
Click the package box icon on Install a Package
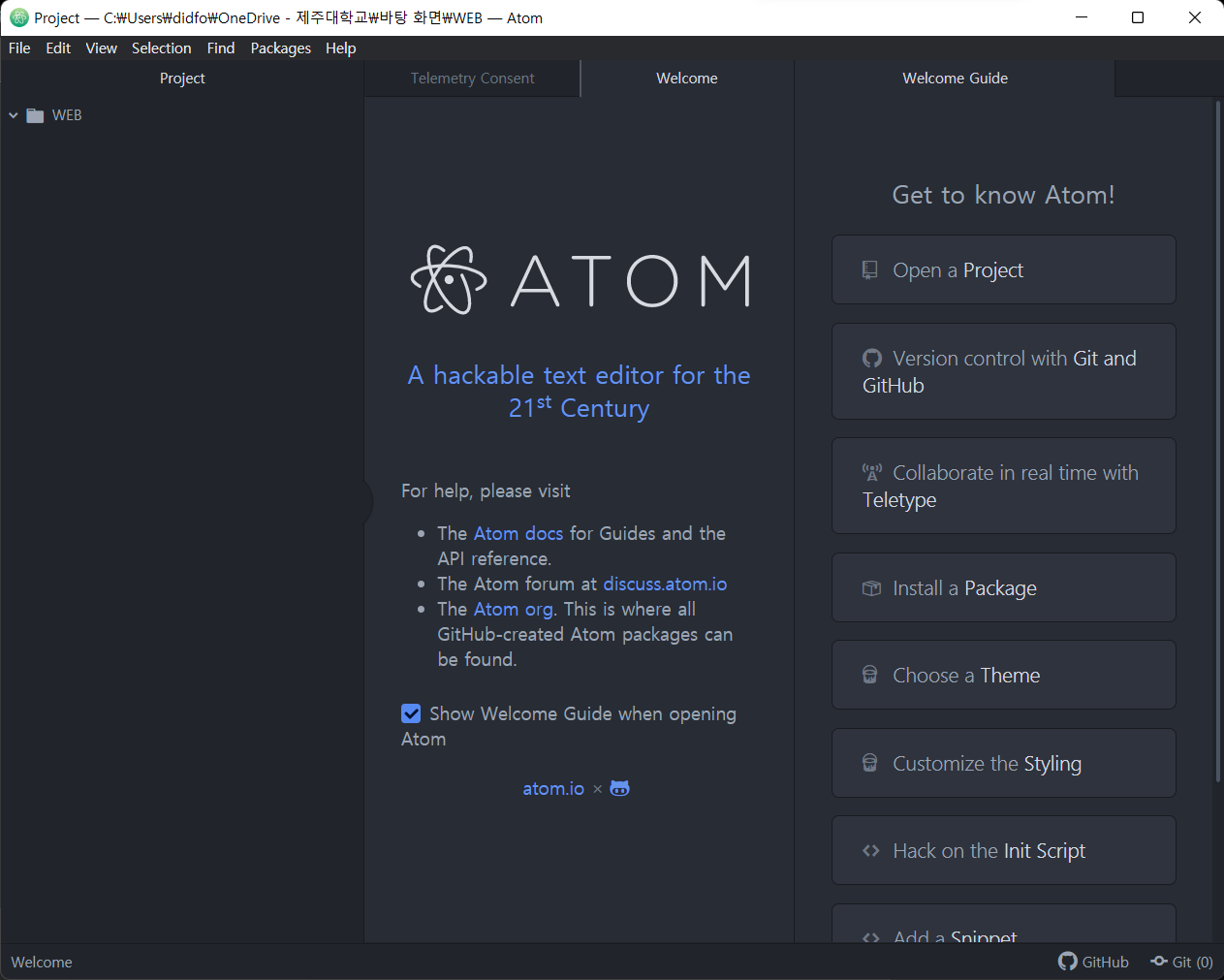870,587
